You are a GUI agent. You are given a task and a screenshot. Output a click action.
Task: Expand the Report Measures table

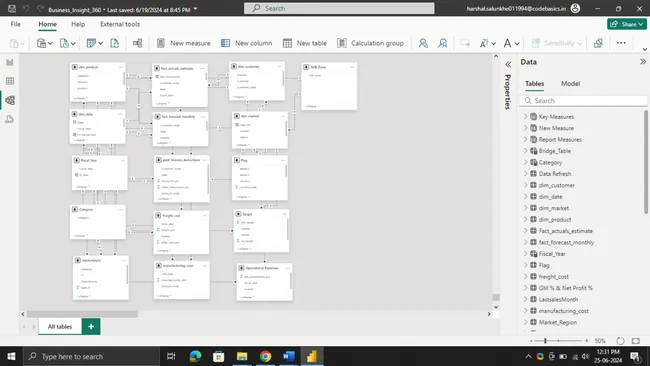[525, 139]
